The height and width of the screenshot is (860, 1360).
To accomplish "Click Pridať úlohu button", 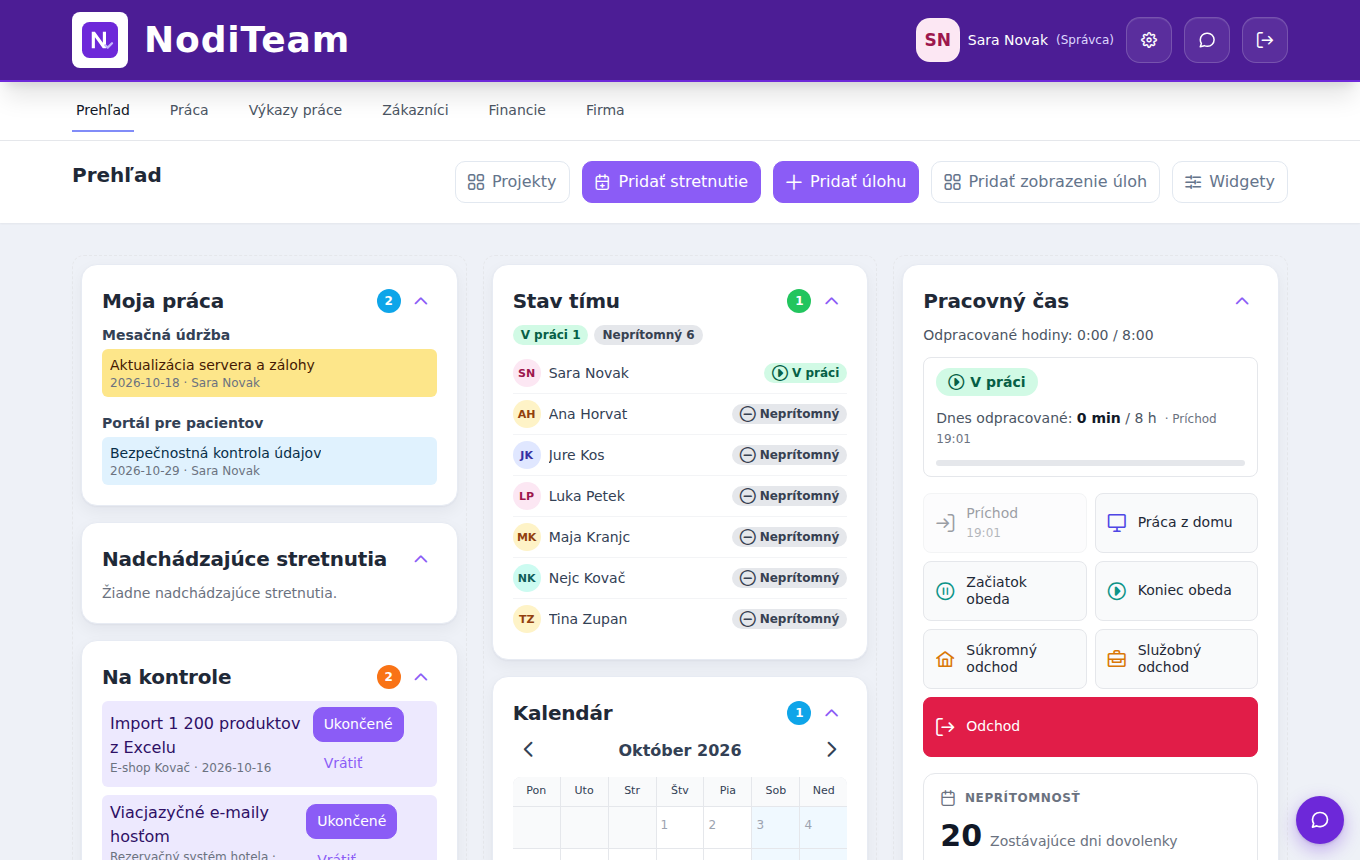I will (846, 182).
